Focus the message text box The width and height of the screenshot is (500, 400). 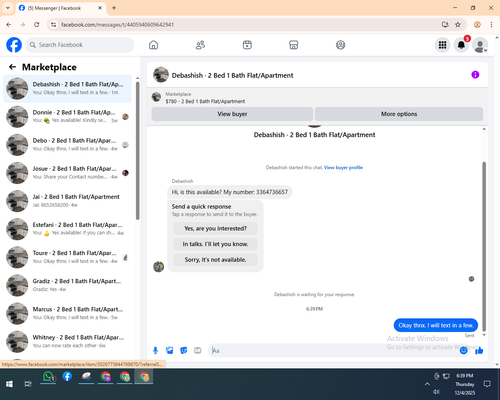[333, 350]
